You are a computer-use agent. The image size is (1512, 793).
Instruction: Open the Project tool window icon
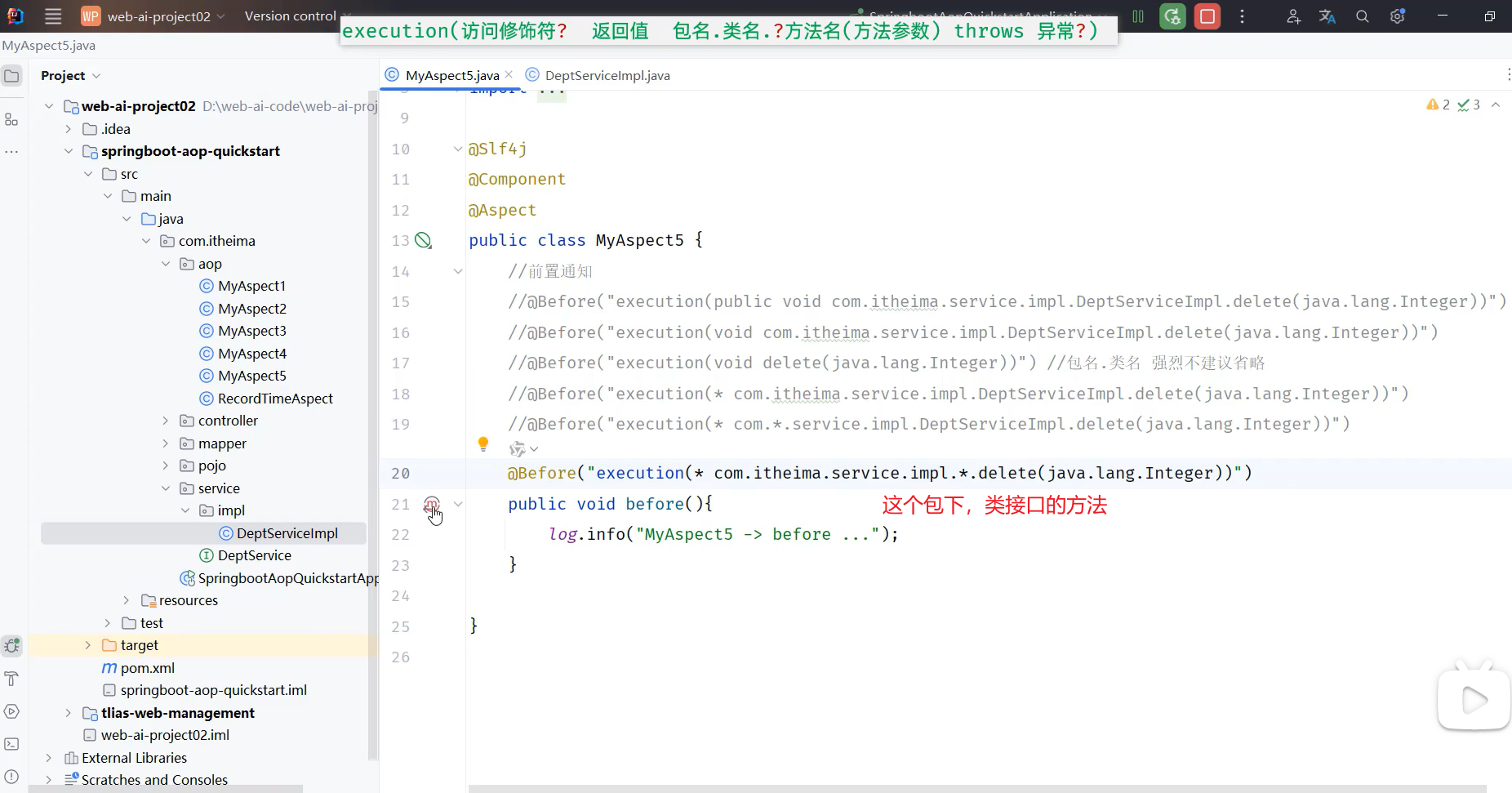[x=11, y=76]
